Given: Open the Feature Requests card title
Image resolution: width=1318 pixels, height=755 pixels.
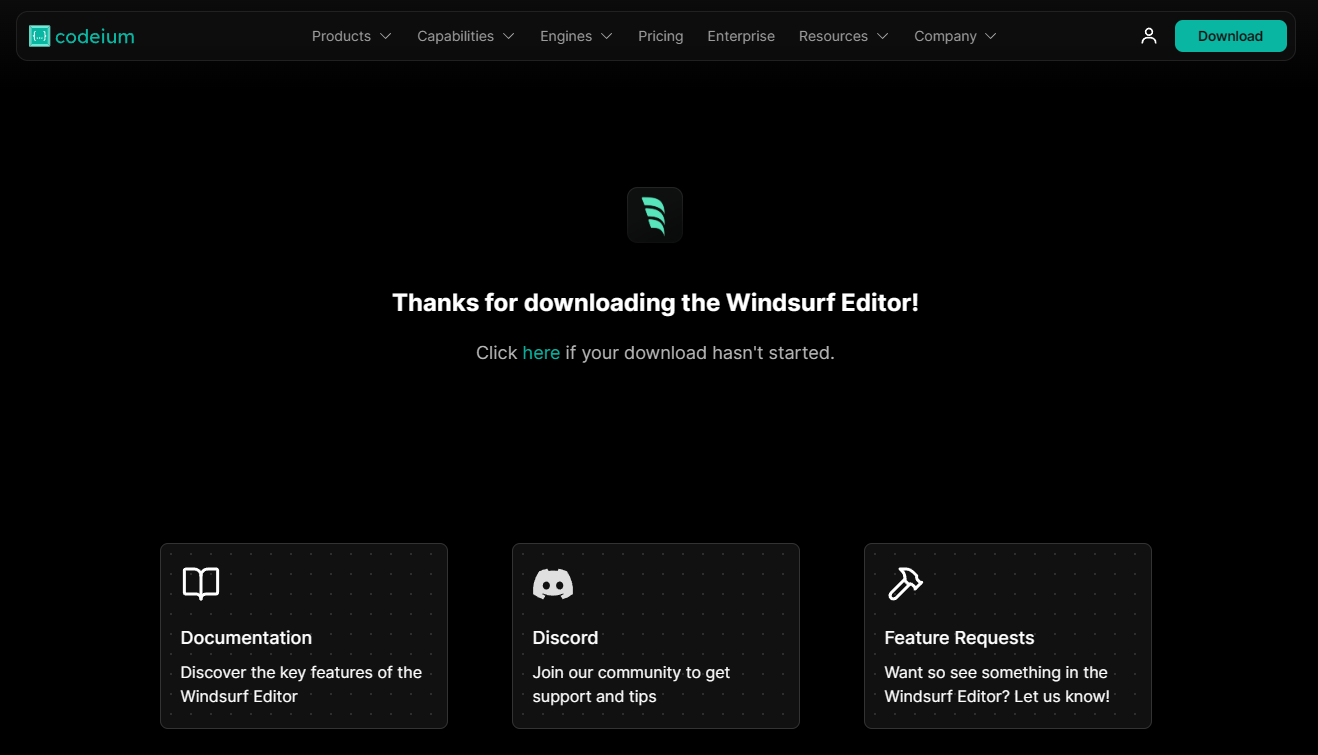Looking at the screenshot, I should tap(959, 638).
